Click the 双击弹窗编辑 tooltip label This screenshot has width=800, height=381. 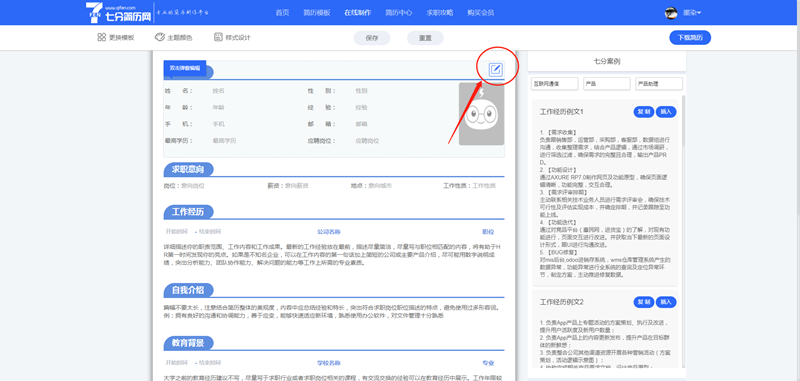[x=185, y=68]
